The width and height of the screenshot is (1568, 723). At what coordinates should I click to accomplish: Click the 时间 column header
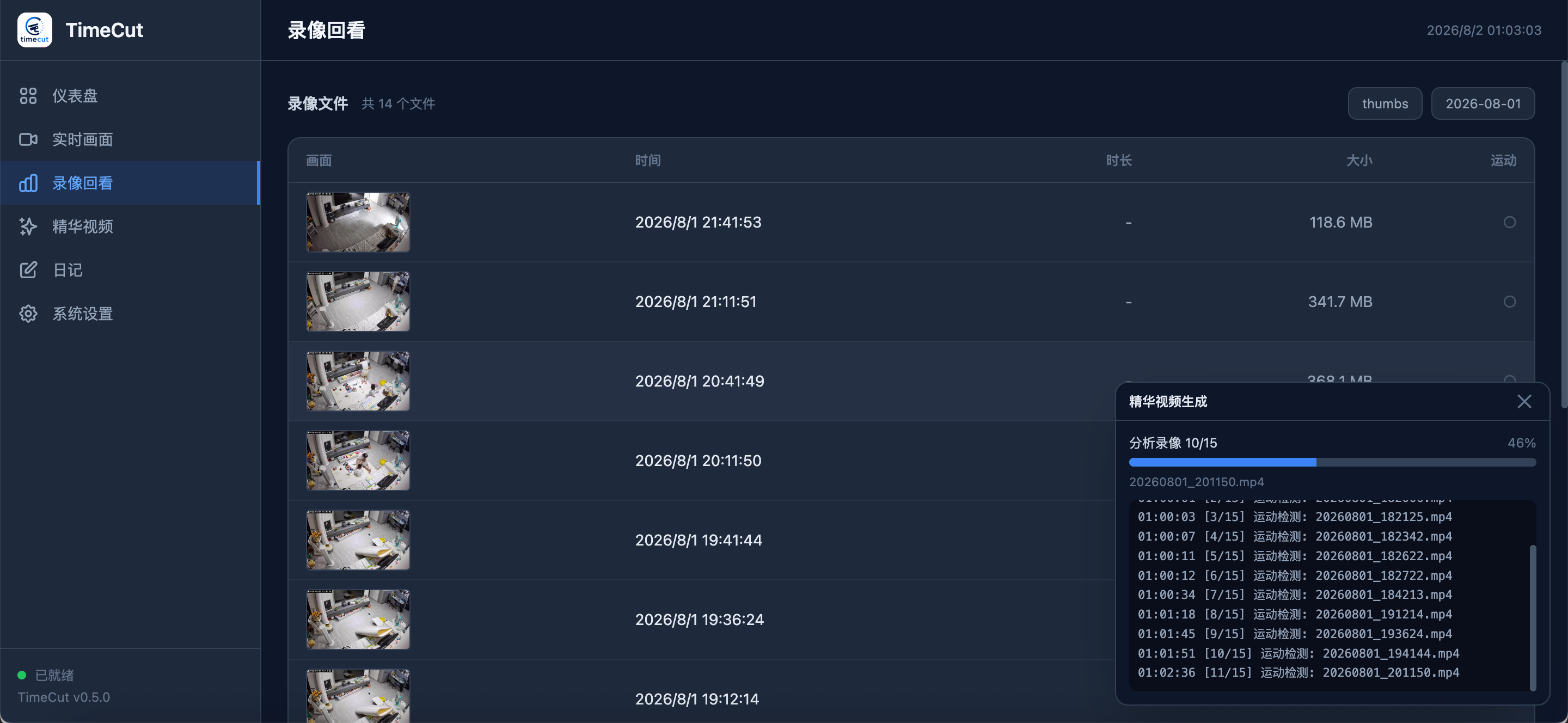click(648, 160)
